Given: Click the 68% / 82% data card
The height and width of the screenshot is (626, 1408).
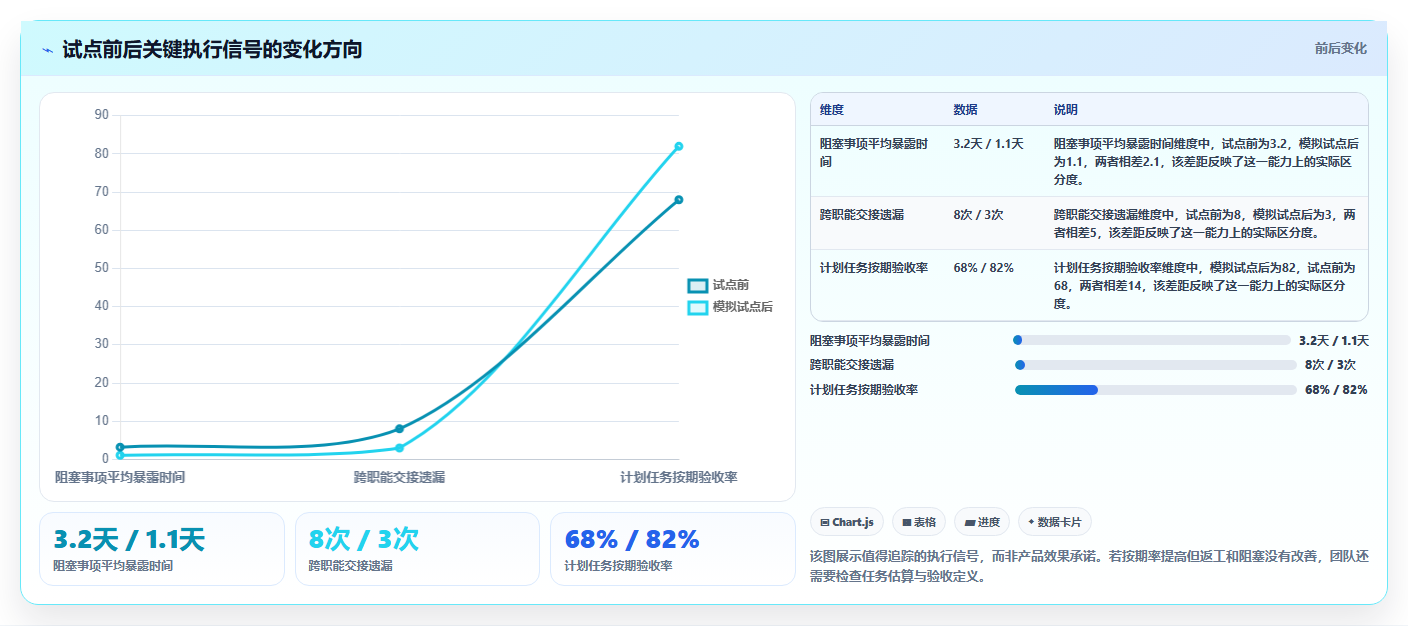Looking at the screenshot, I should (672, 549).
